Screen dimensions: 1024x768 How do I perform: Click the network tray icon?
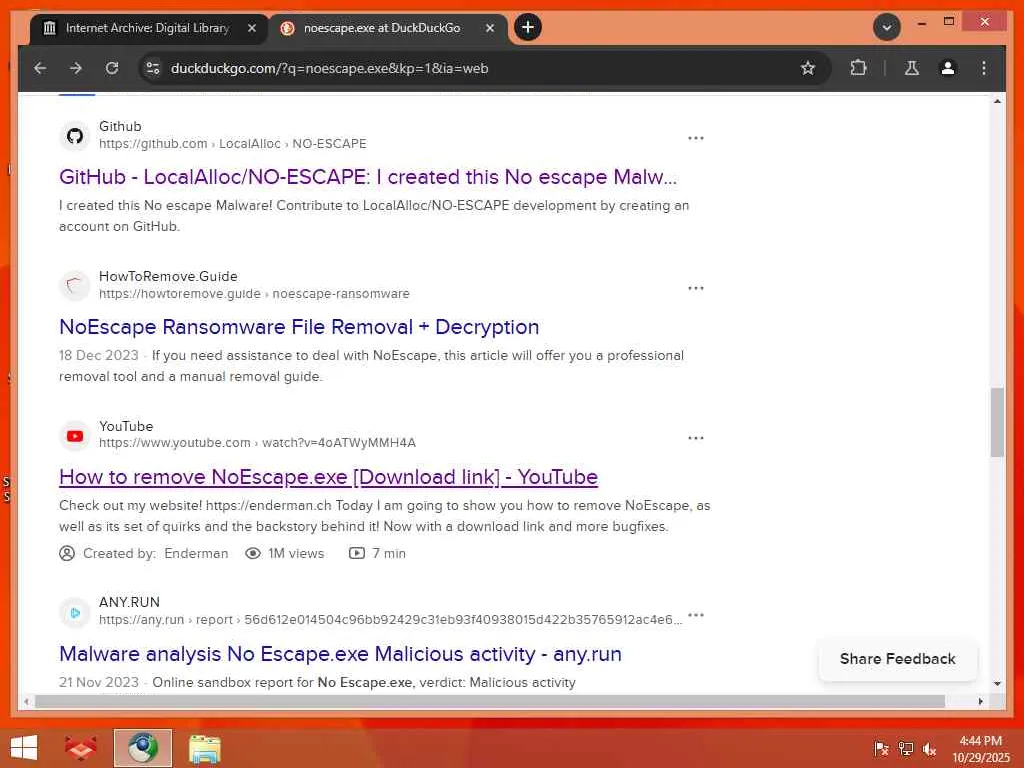(906, 749)
